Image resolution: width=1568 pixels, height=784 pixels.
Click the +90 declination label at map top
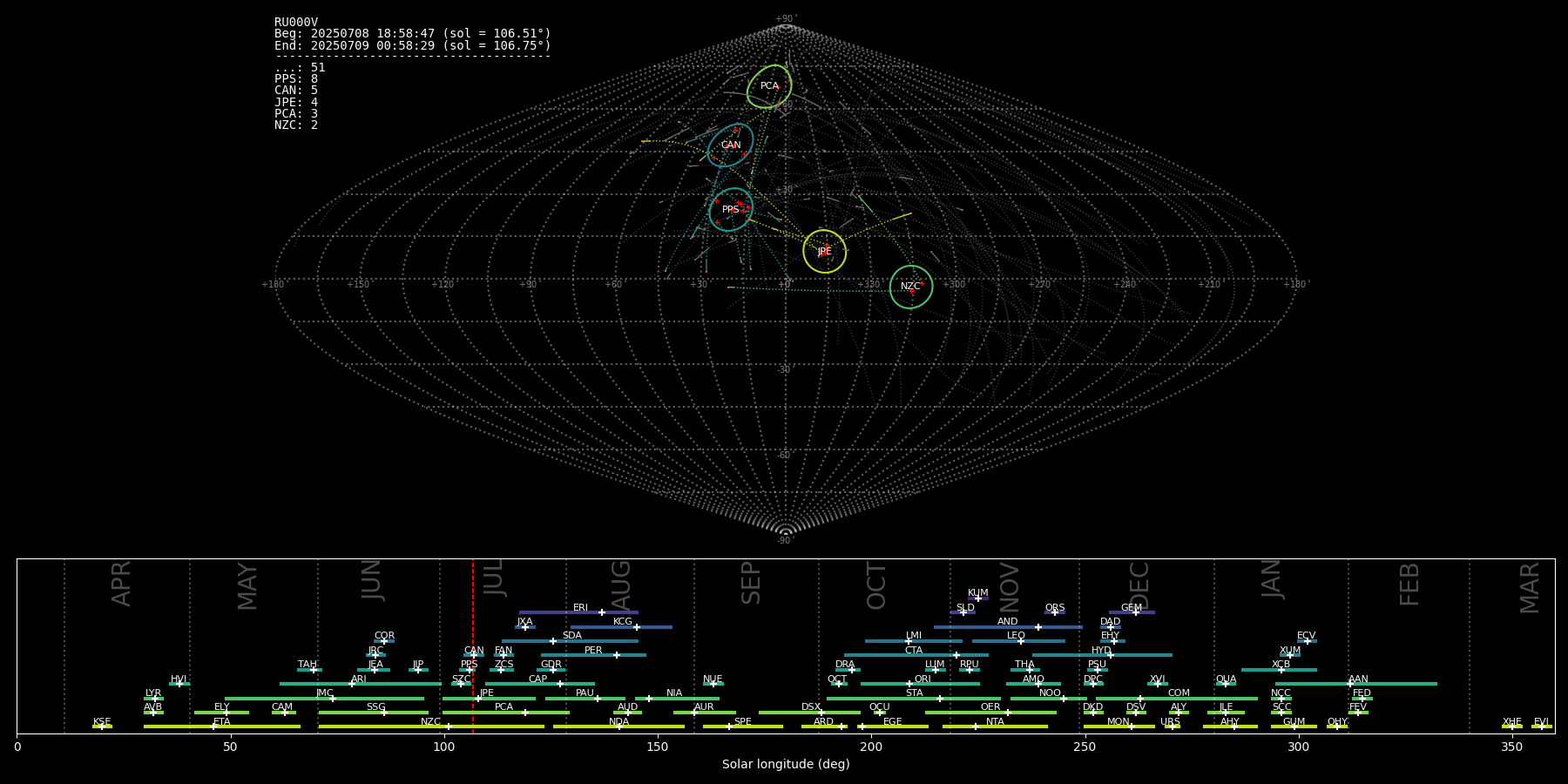[786, 18]
